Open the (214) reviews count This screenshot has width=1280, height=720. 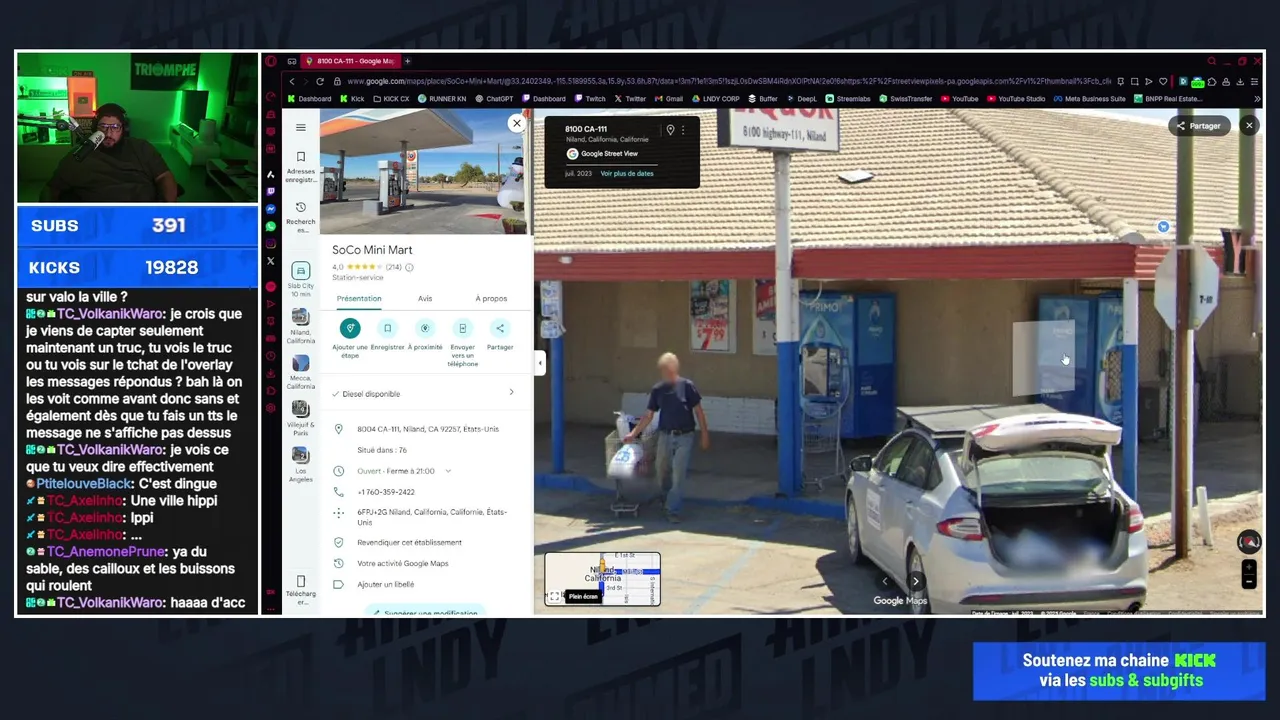(x=393, y=267)
